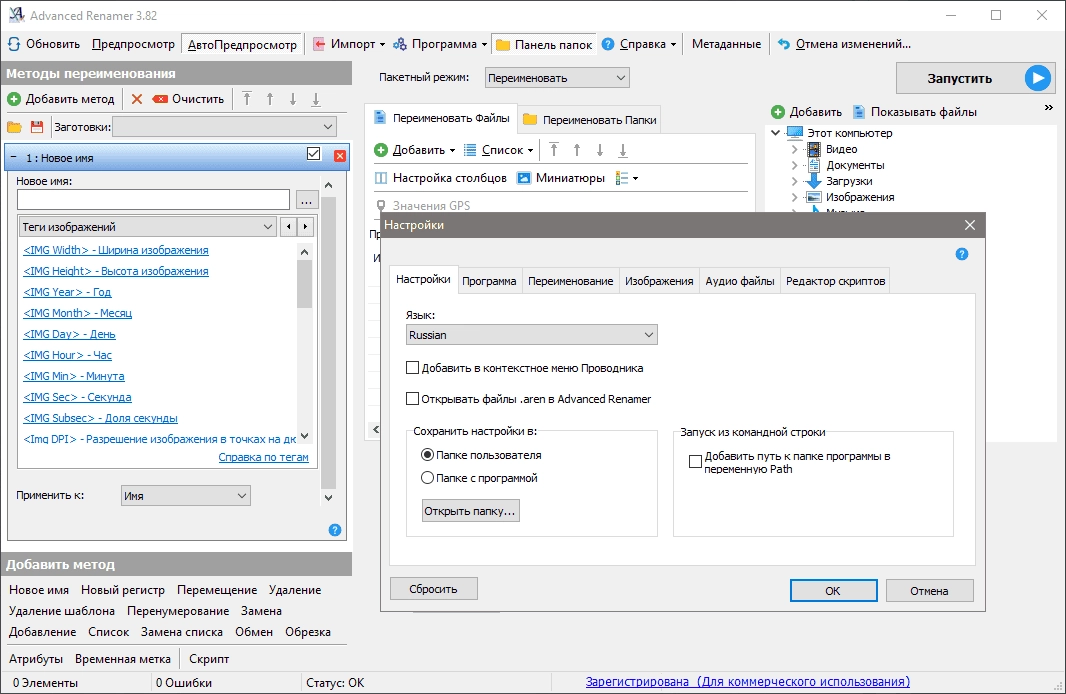This screenshot has height=694, width=1066.
Task: Insert the <IMG Year> tag link
Action: (67, 292)
